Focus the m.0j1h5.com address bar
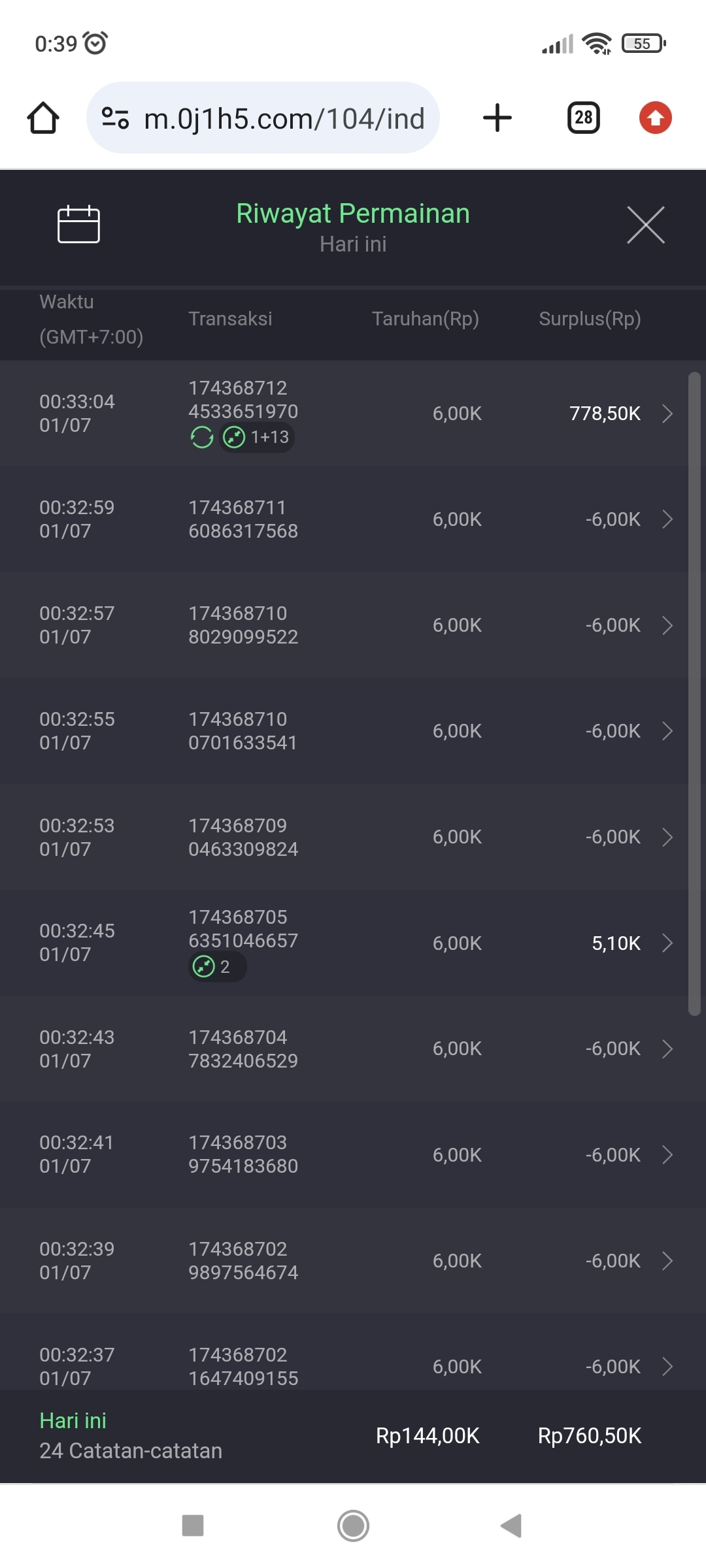The width and height of the screenshot is (706, 1568). point(284,118)
